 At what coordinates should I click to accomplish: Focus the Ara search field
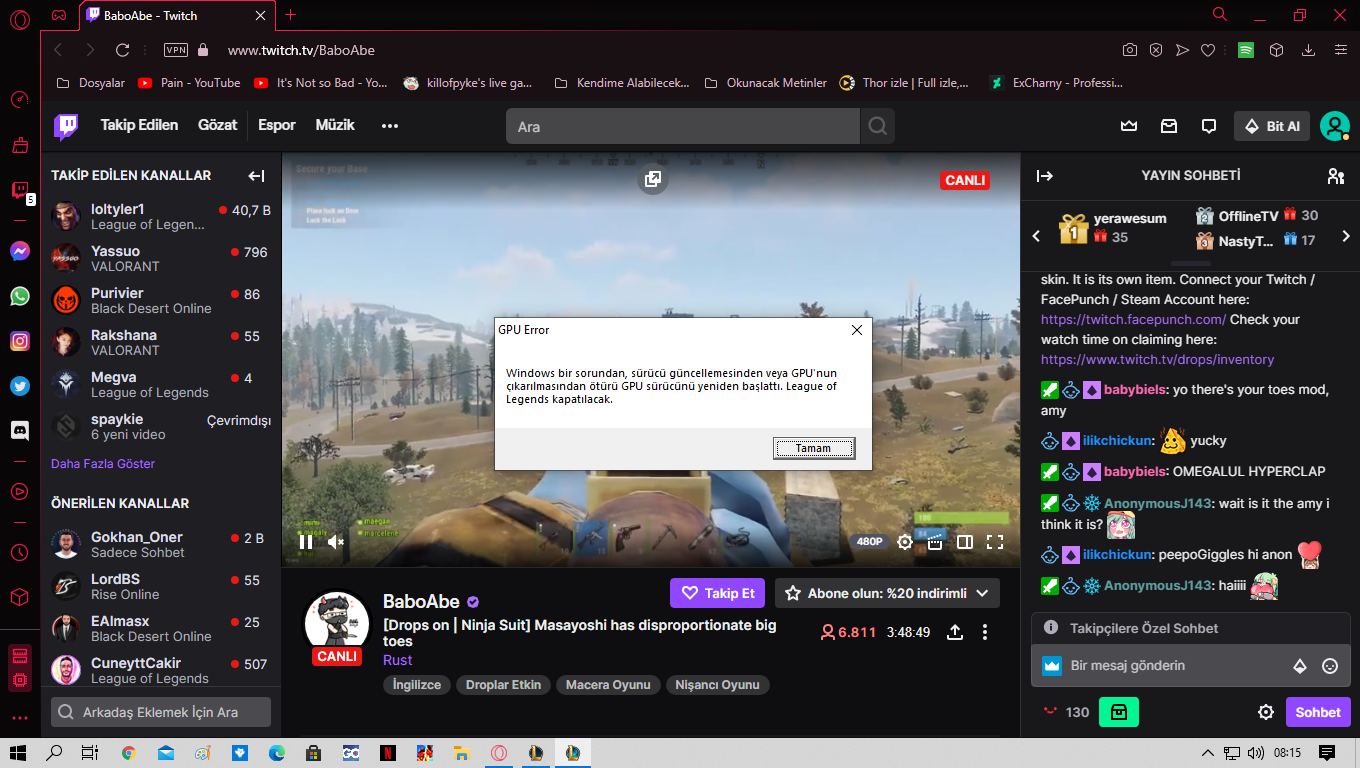[682, 127]
